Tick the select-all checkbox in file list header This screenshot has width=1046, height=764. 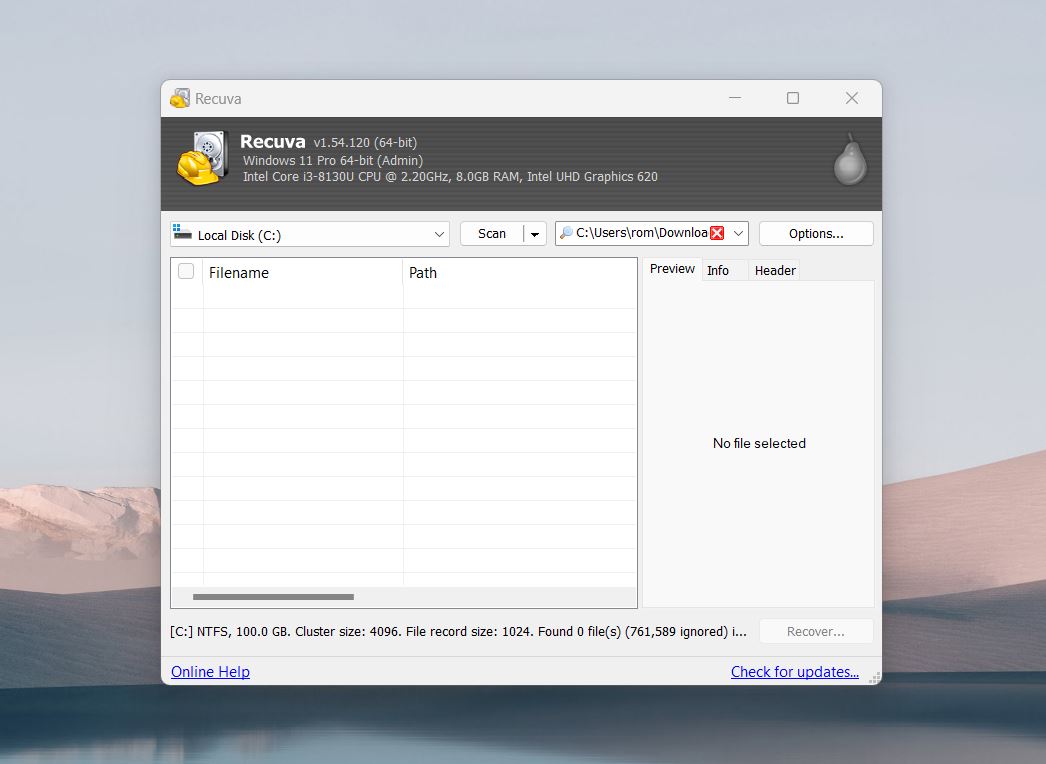click(186, 271)
